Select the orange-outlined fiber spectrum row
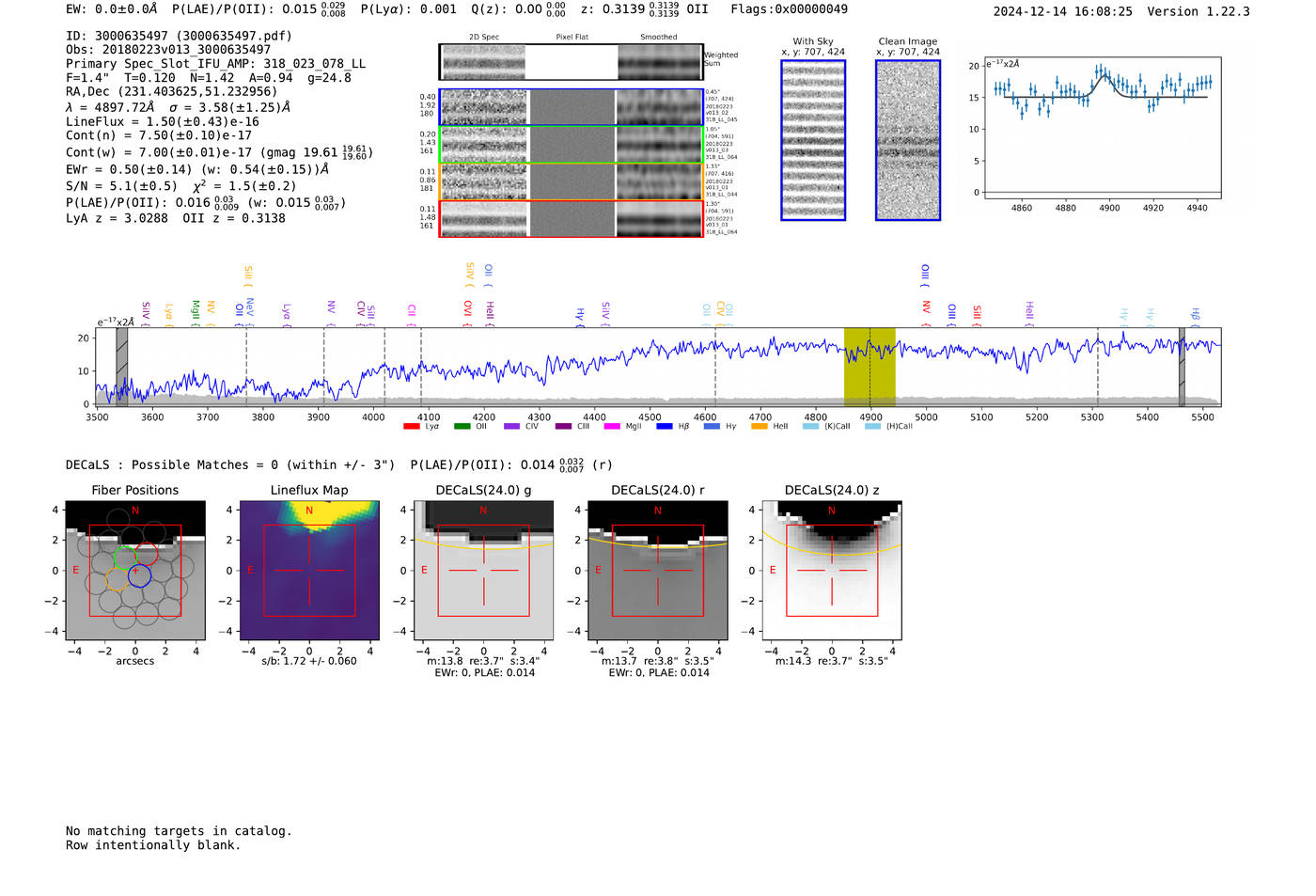The height and width of the screenshot is (896, 1316). pyautogui.click(x=571, y=181)
